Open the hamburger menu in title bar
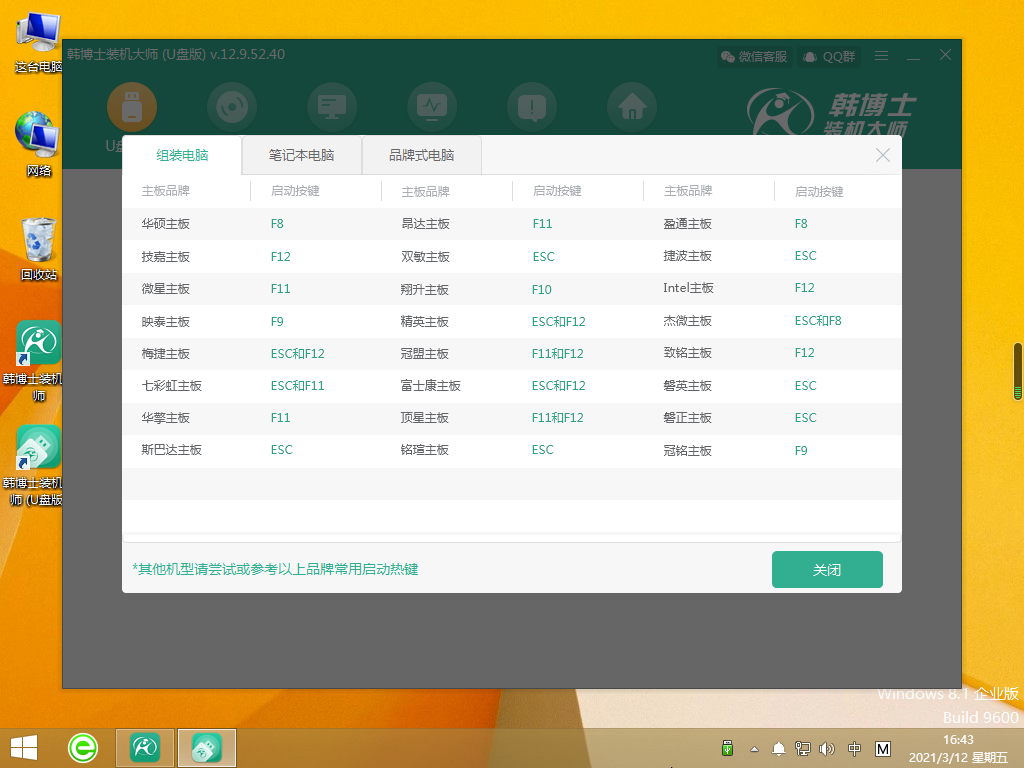 click(881, 56)
